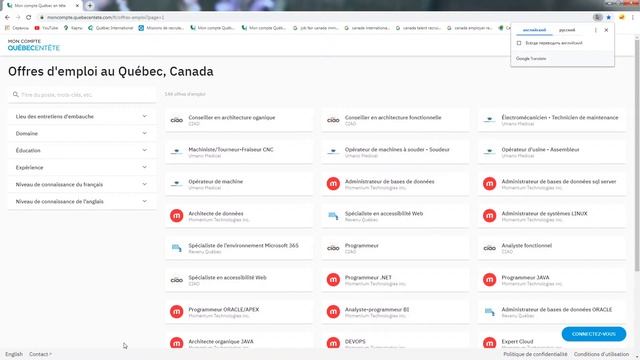Open Québec International bookmark
The width and height of the screenshot is (640, 360).
click(111, 28)
